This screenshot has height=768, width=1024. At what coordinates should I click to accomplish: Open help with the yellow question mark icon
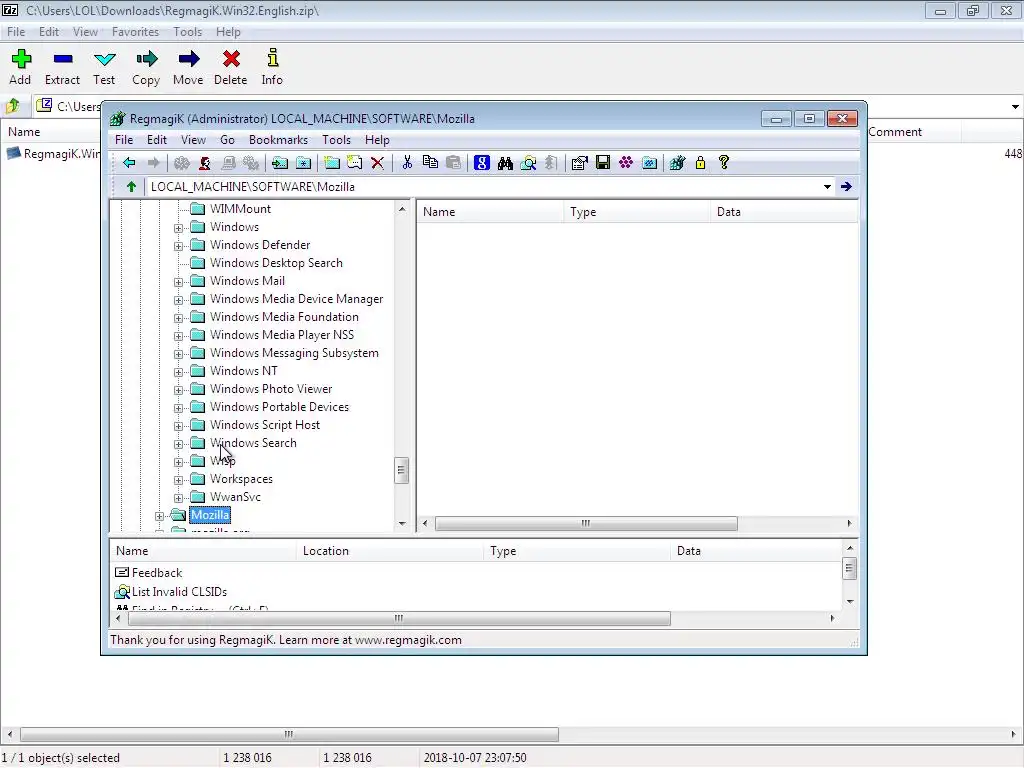pos(724,163)
